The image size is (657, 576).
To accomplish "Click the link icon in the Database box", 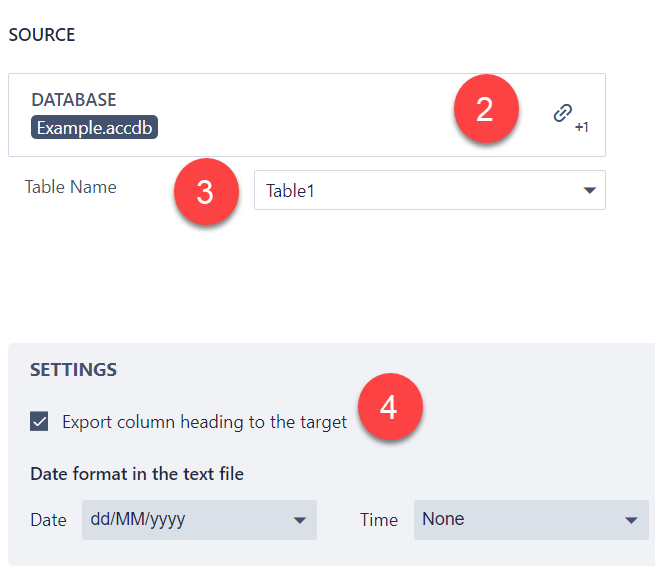I will point(563,114).
